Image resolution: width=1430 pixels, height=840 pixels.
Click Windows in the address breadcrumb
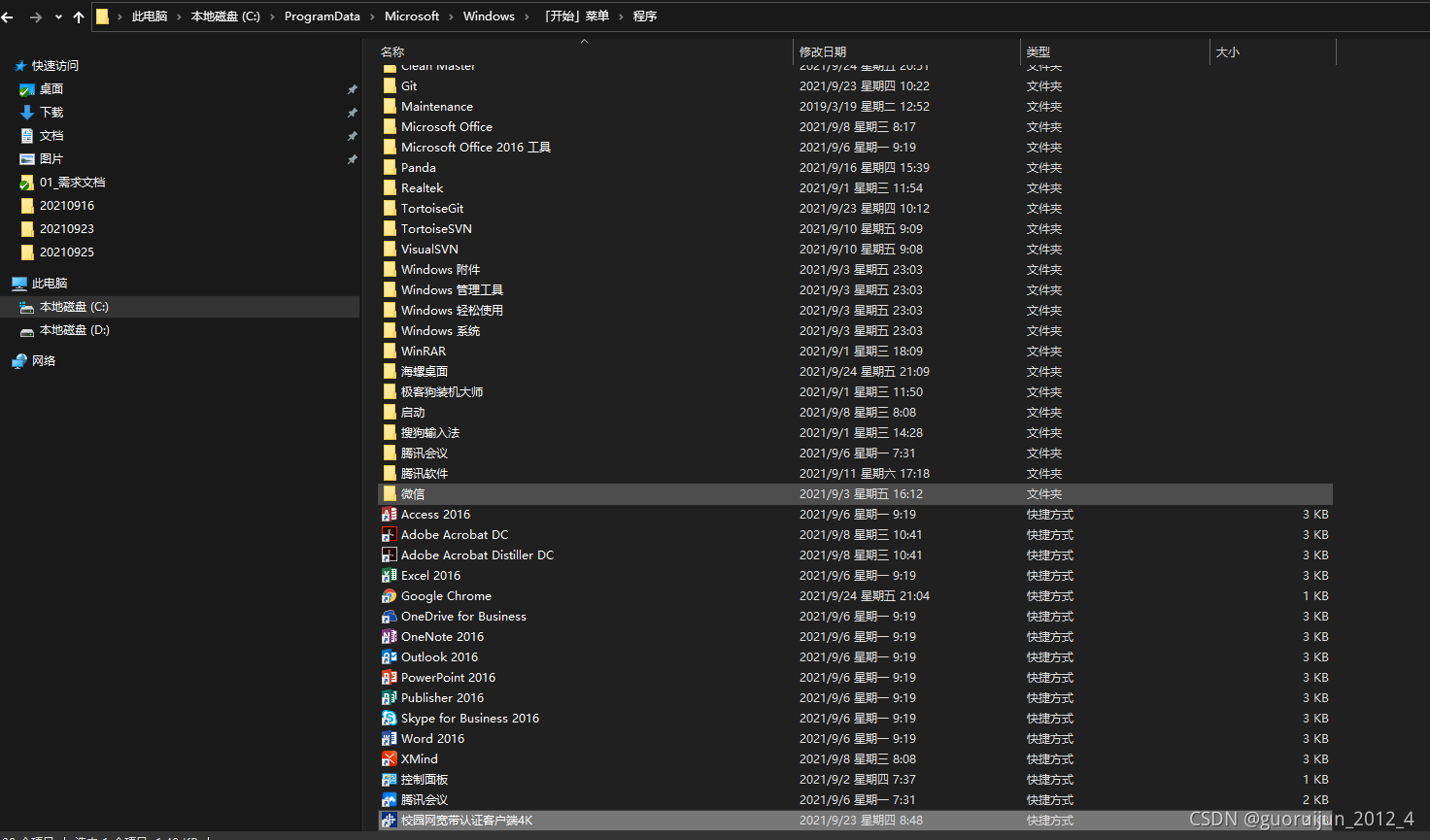[x=489, y=17]
